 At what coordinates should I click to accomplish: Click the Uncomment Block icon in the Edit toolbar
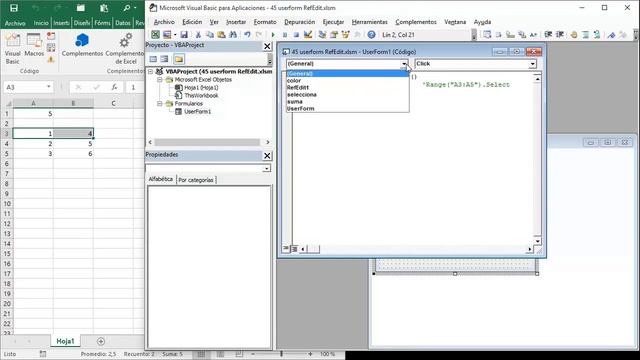tap(597, 35)
